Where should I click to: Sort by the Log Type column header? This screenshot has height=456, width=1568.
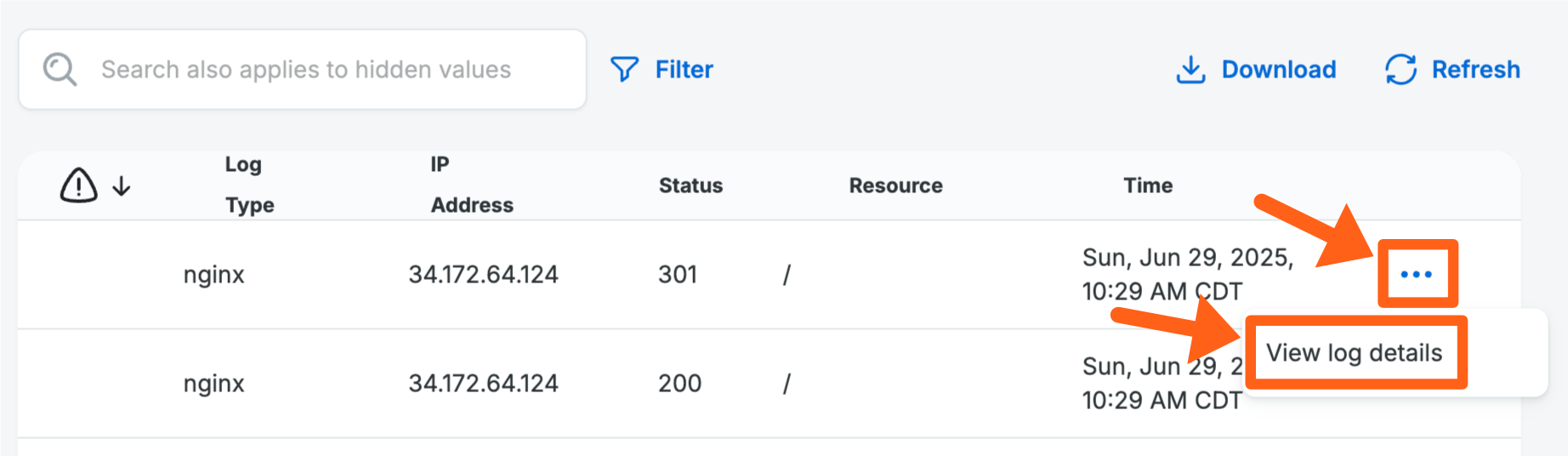coord(247,185)
